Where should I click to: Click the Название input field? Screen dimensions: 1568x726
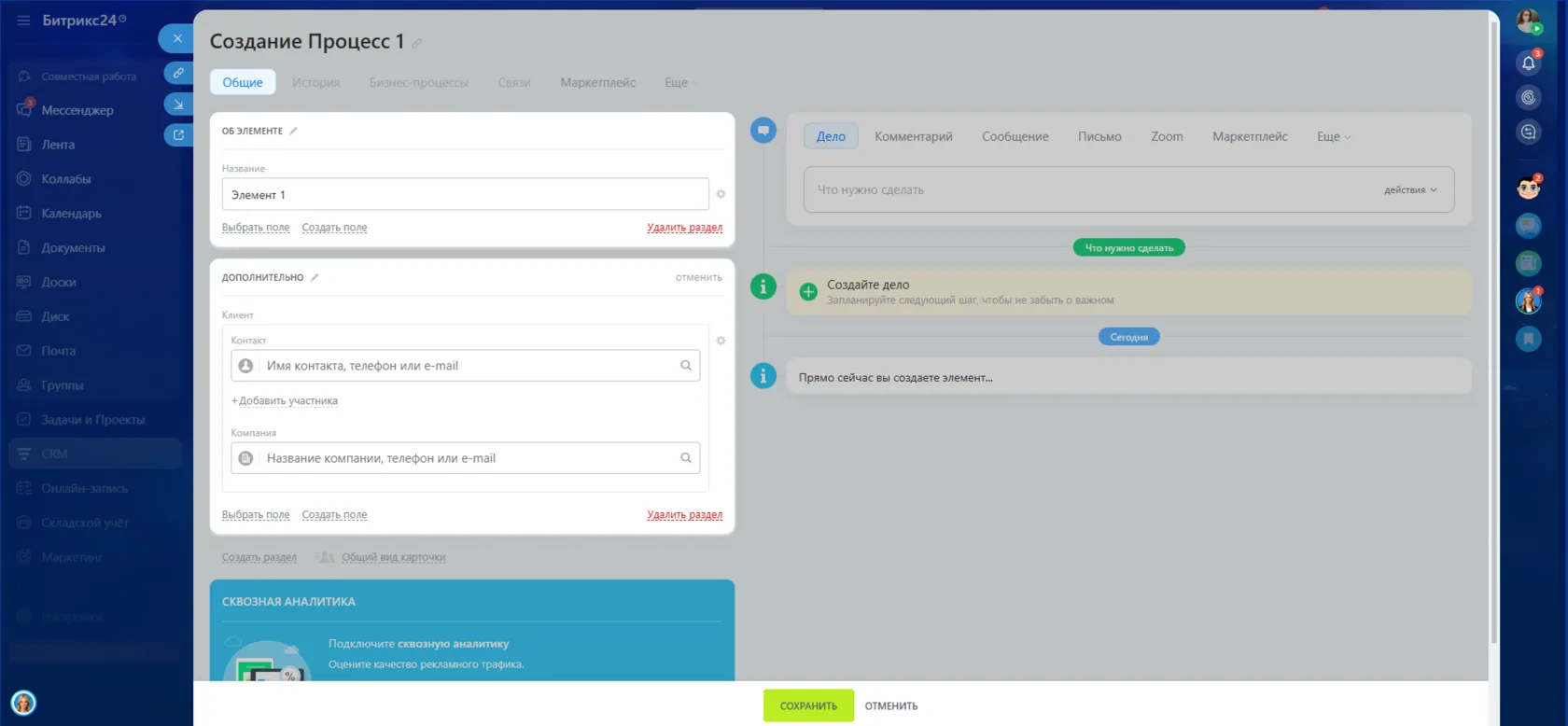tap(465, 194)
